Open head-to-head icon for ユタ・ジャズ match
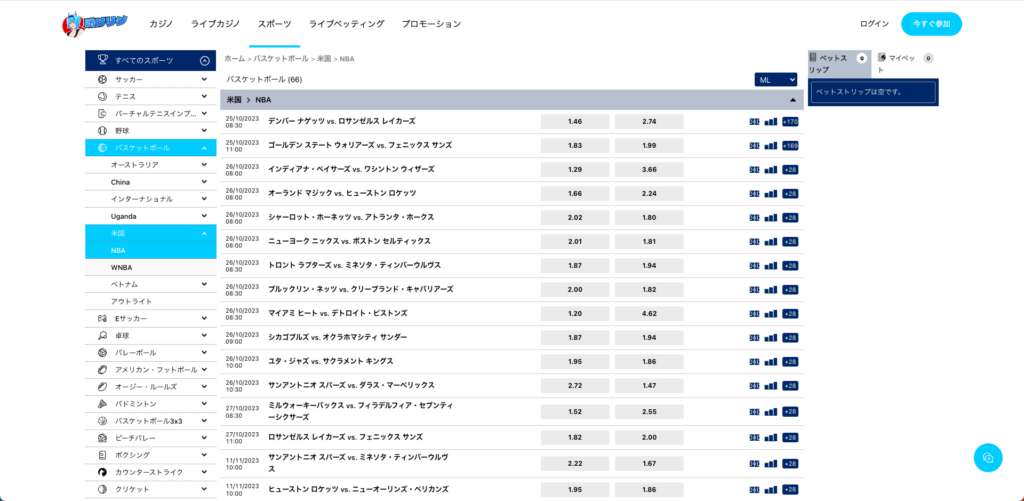The image size is (1024, 501). pos(754,362)
